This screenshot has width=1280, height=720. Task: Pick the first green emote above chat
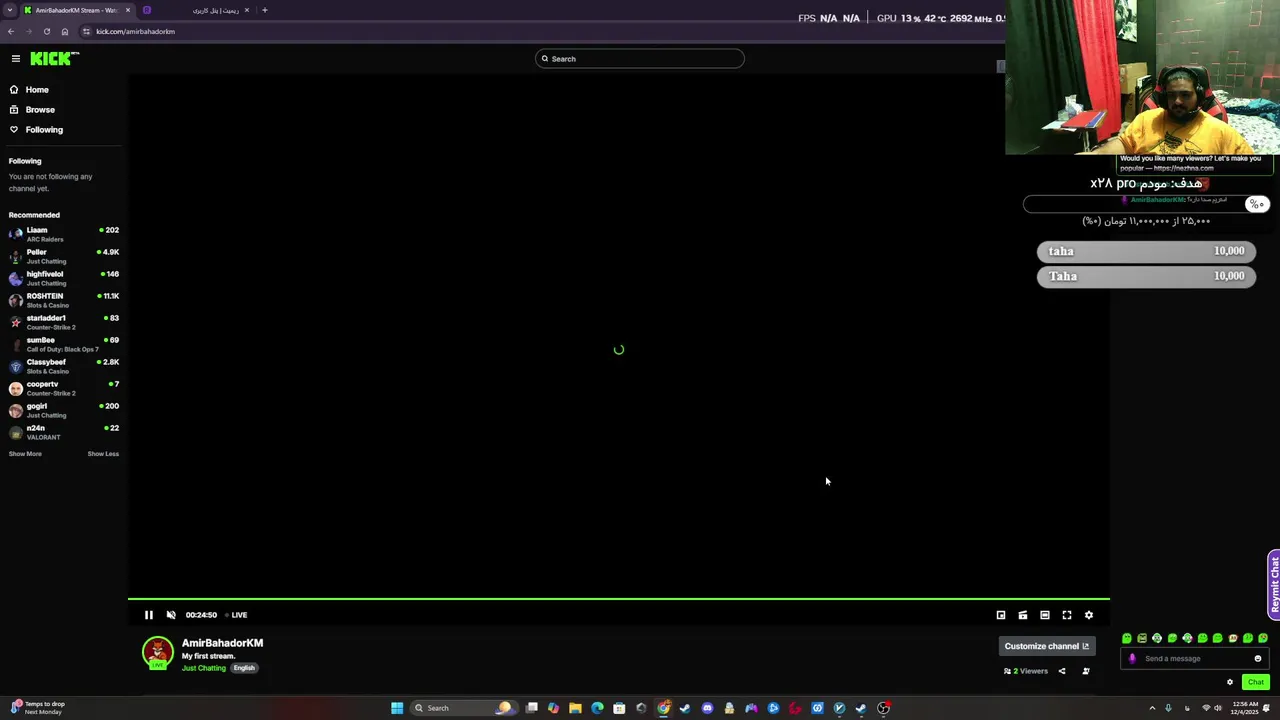[1127, 638]
